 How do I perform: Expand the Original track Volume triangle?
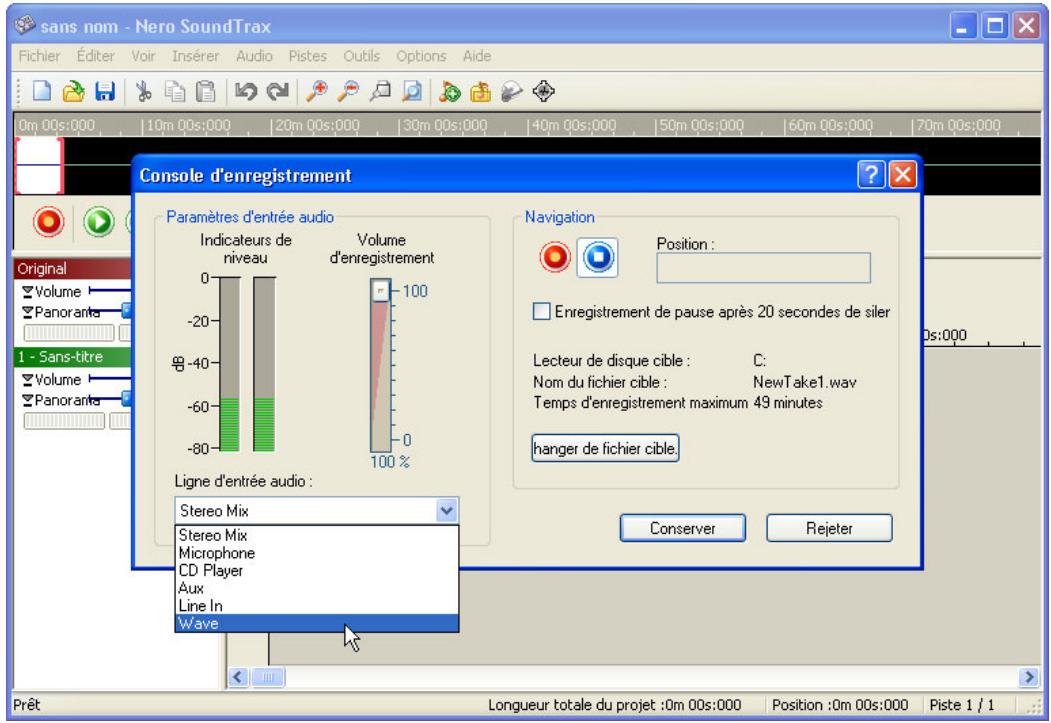(x=27, y=291)
